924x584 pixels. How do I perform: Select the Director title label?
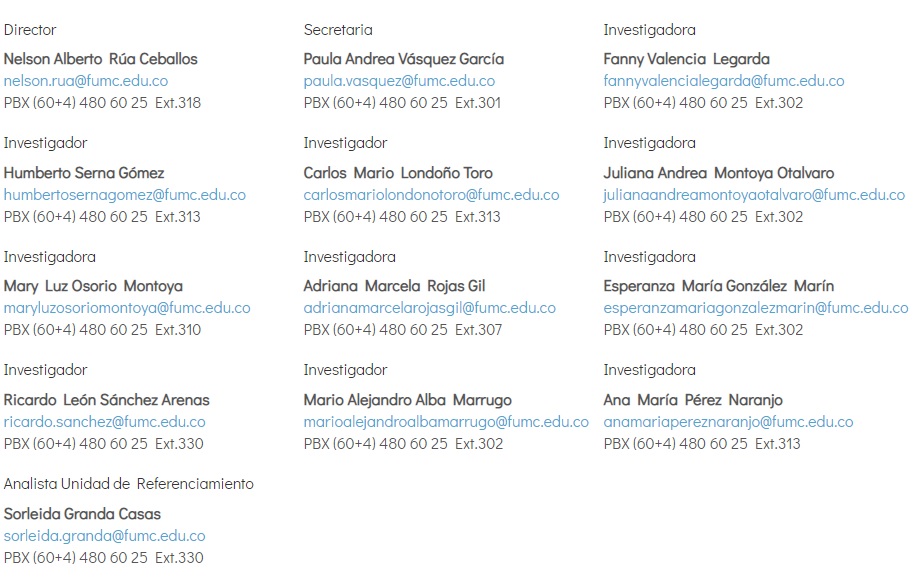30,30
